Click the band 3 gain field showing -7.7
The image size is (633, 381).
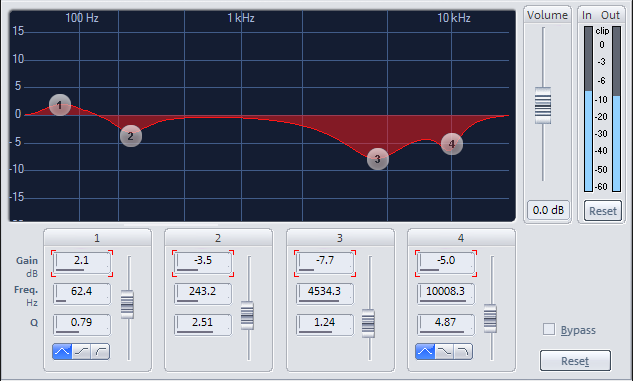(x=325, y=263)
